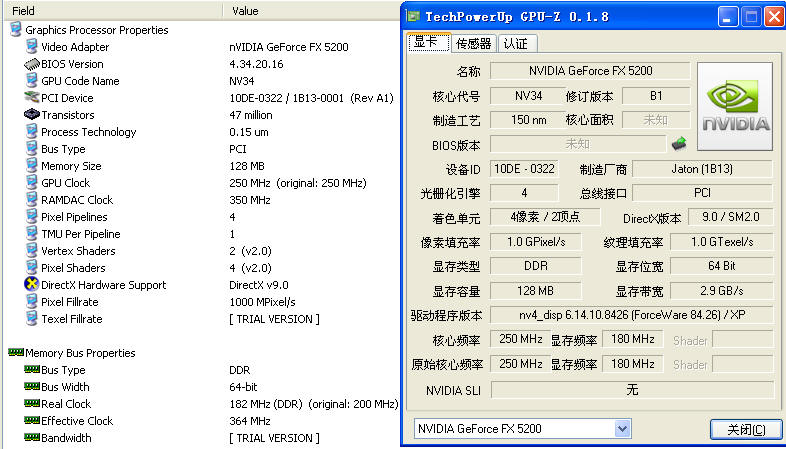Click the RAMDAC Clock row icon
786x449 pixels.
pos(32,200)
